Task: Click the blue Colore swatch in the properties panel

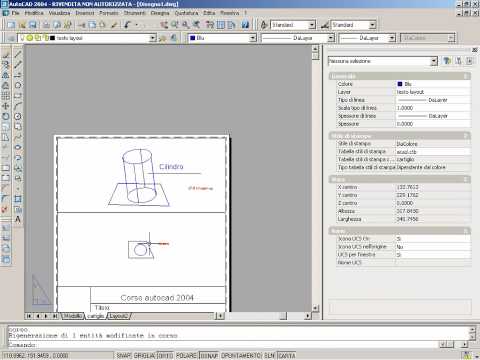Action: point(400,84)
